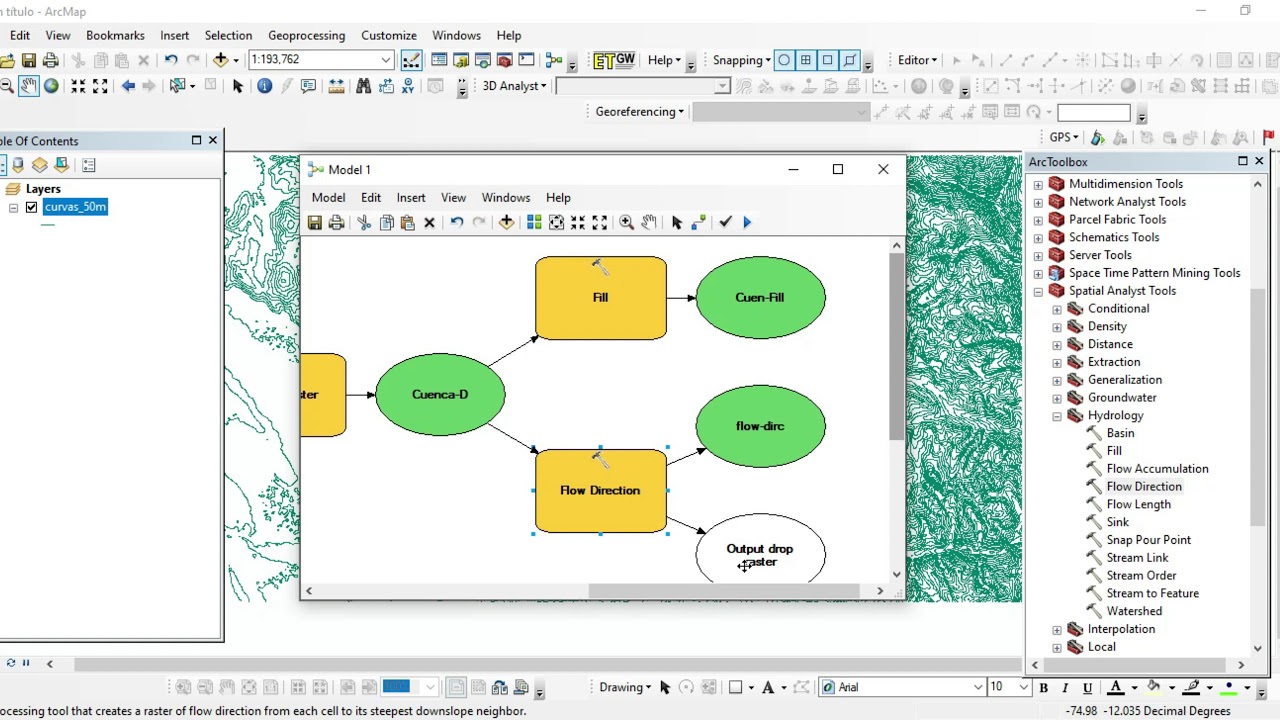Toggle the Bold button in Drawing toolbar

click(1043, 687)
